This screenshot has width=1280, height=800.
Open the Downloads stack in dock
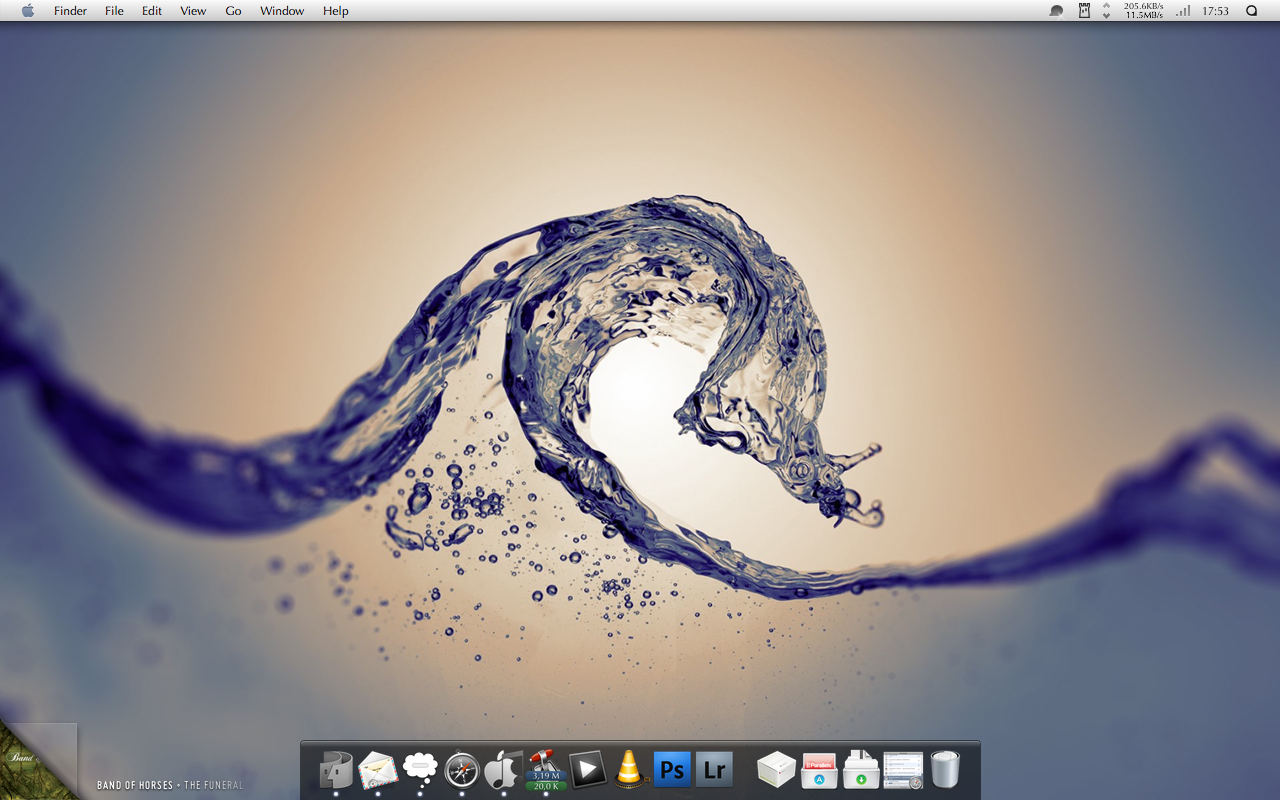pyautogui.click(x=861, y=770)
